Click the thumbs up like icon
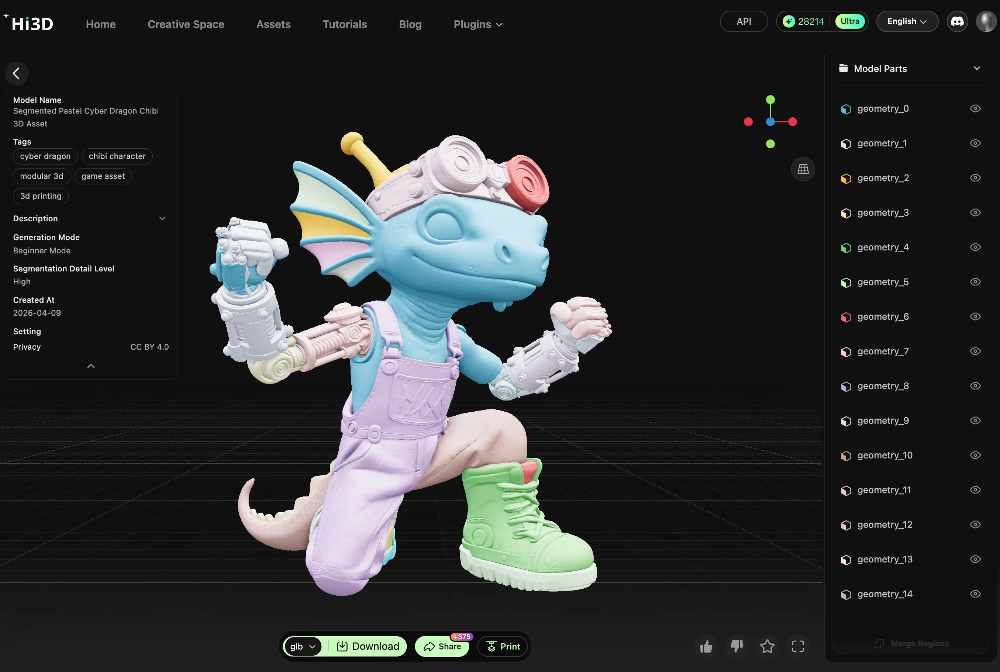The width and height of the screenshot is (1000, 672). point(706,647)
